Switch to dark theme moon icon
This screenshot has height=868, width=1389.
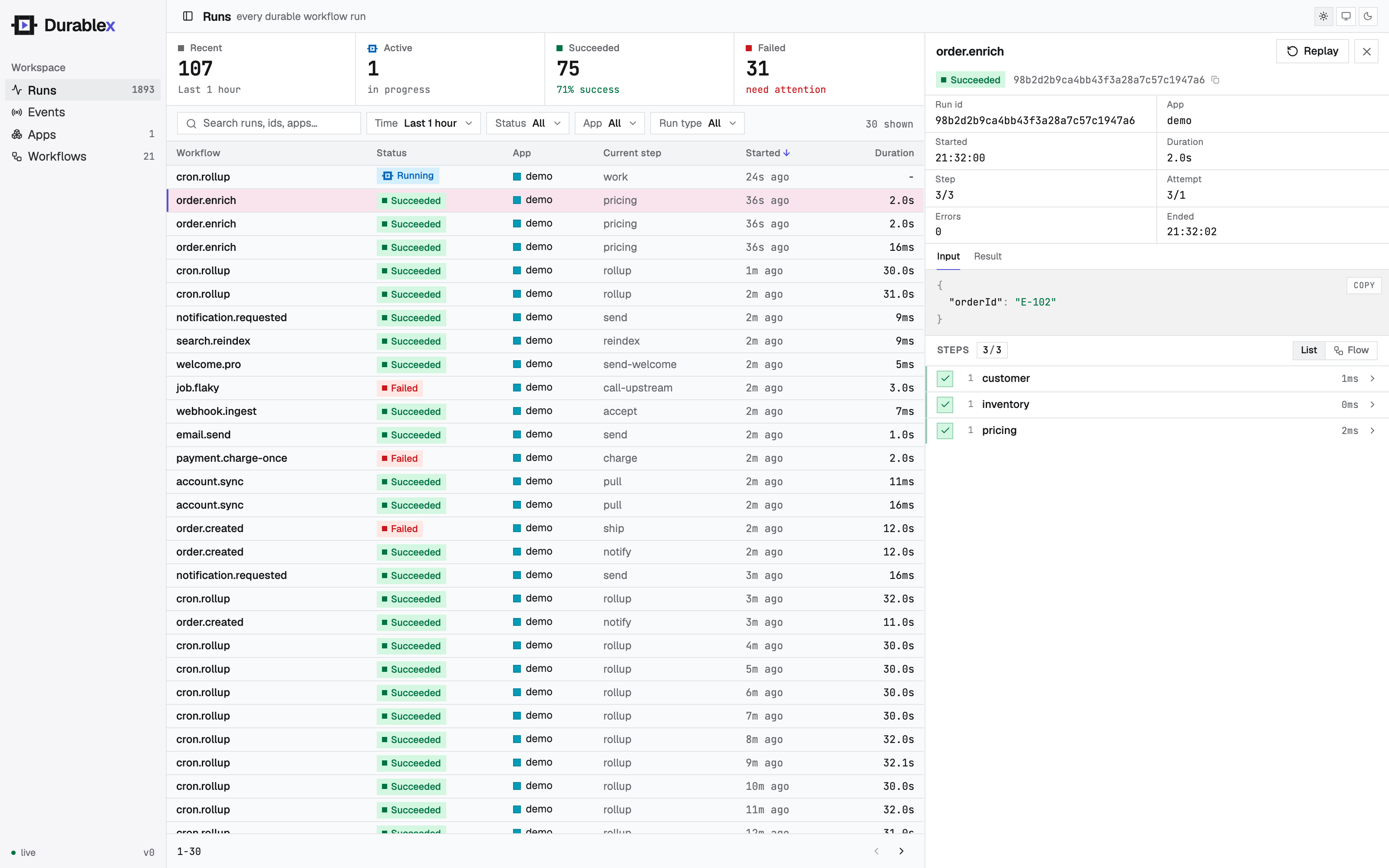pos(1368,16)
